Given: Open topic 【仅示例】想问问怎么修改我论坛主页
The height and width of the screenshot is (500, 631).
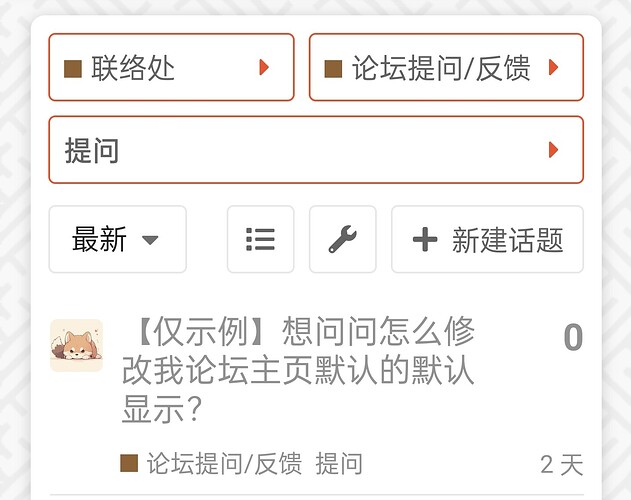Looking at the screenshot, I should (x=298, y=370).
